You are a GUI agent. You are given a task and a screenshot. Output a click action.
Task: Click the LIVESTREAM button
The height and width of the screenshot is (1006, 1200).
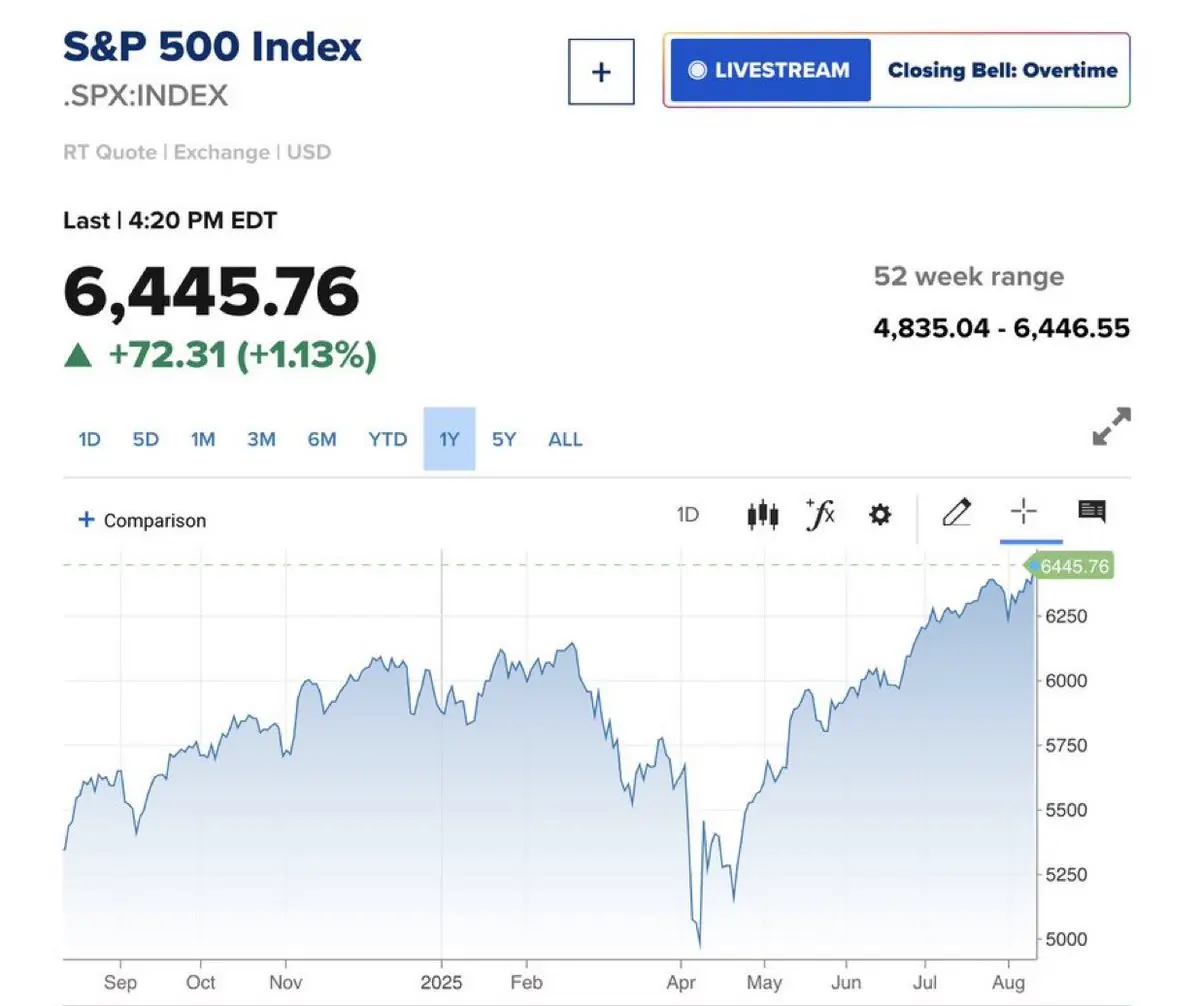pyautogui.click(x=770, y=70)
